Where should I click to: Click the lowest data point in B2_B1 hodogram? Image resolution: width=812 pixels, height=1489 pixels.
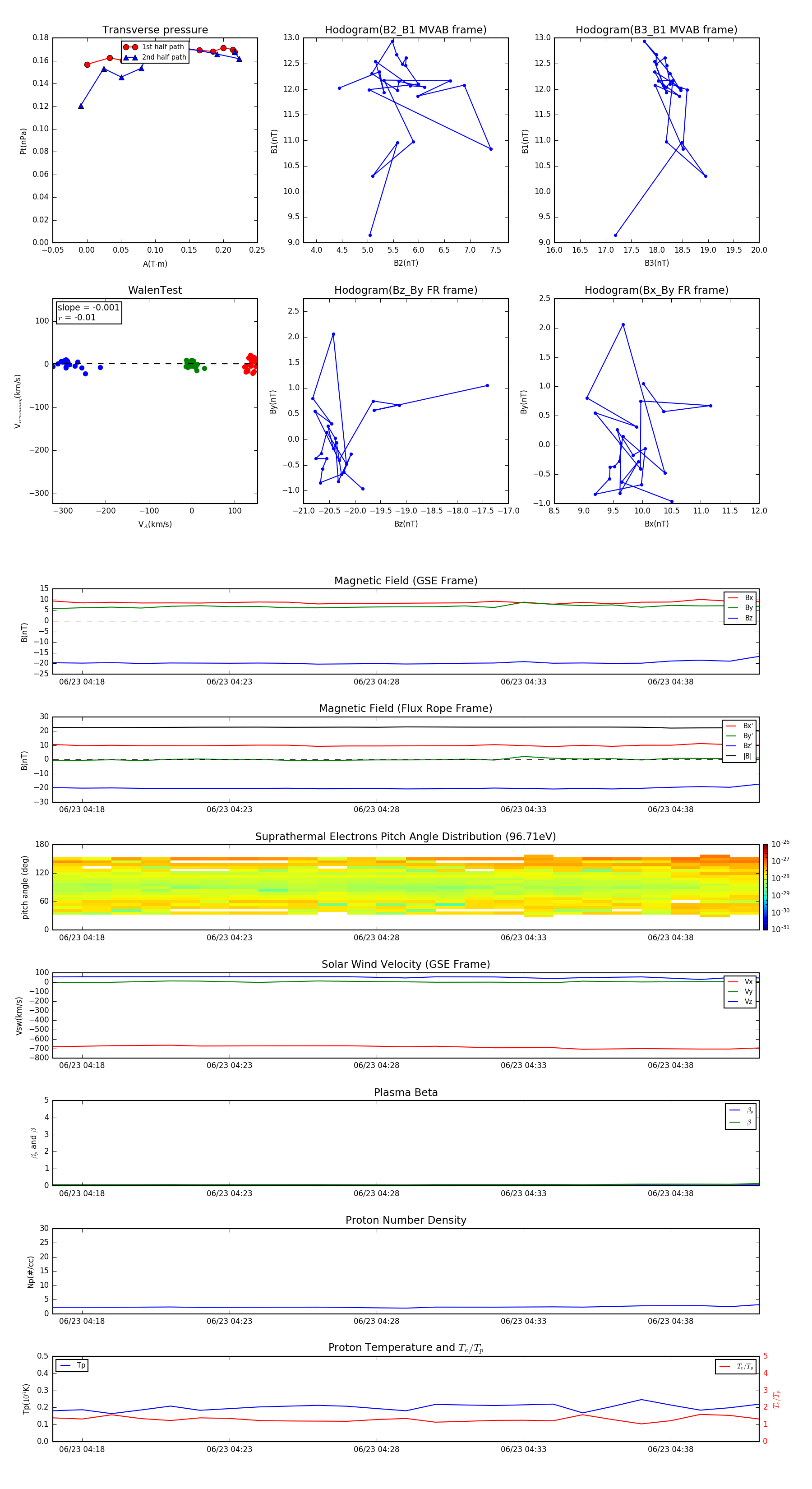[x=370, y=235]
